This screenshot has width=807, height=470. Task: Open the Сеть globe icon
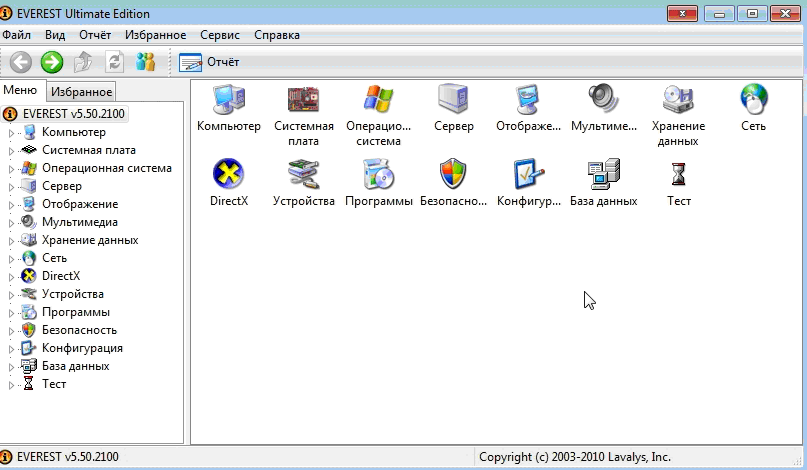tap(753, 99)
